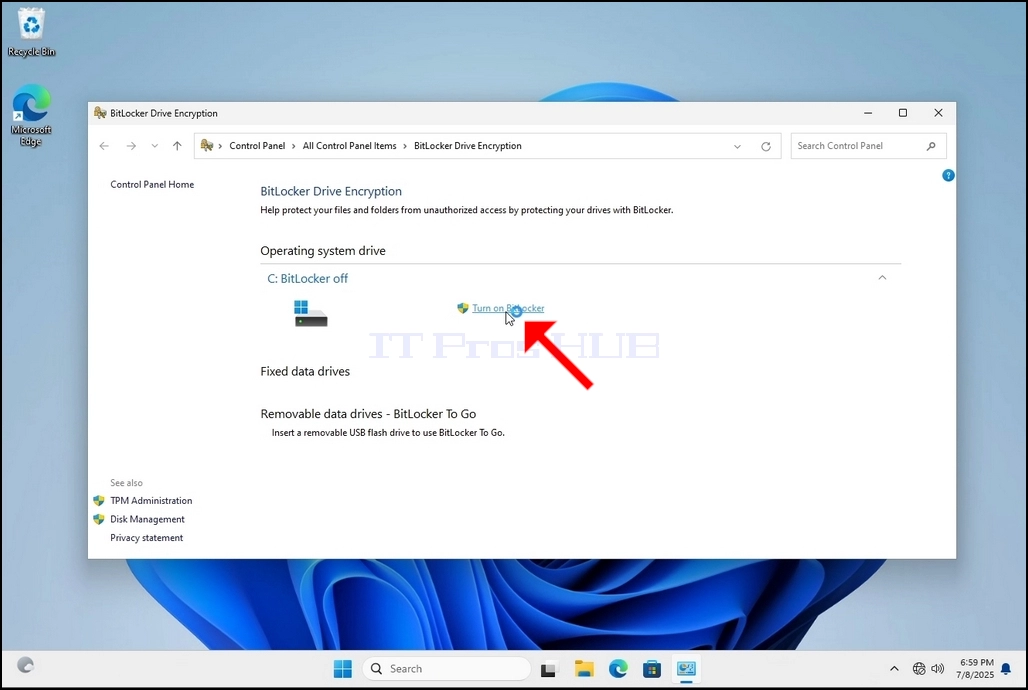
Task: Open Microsoft Store from taskbar
Action: (652, 668)
